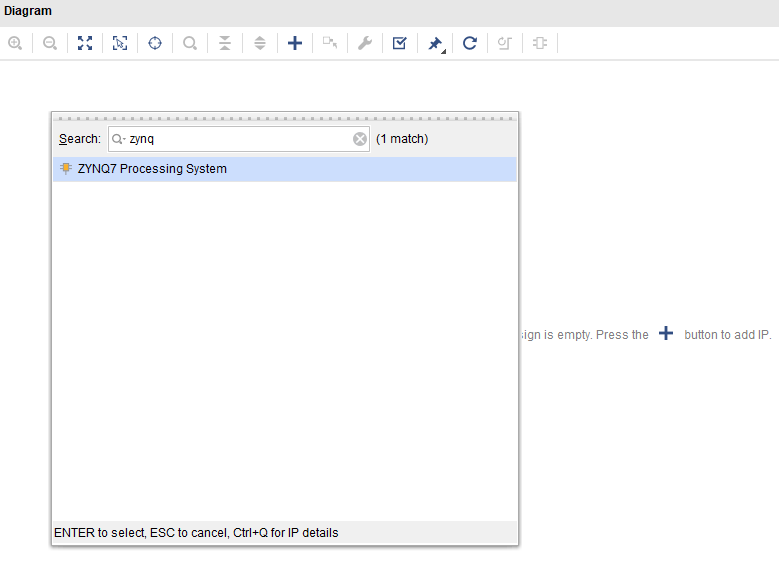Viewport: 779px width, 565px height.
Task: Click the Optimize Routing toolbar icon
Action: click(505, 44)
